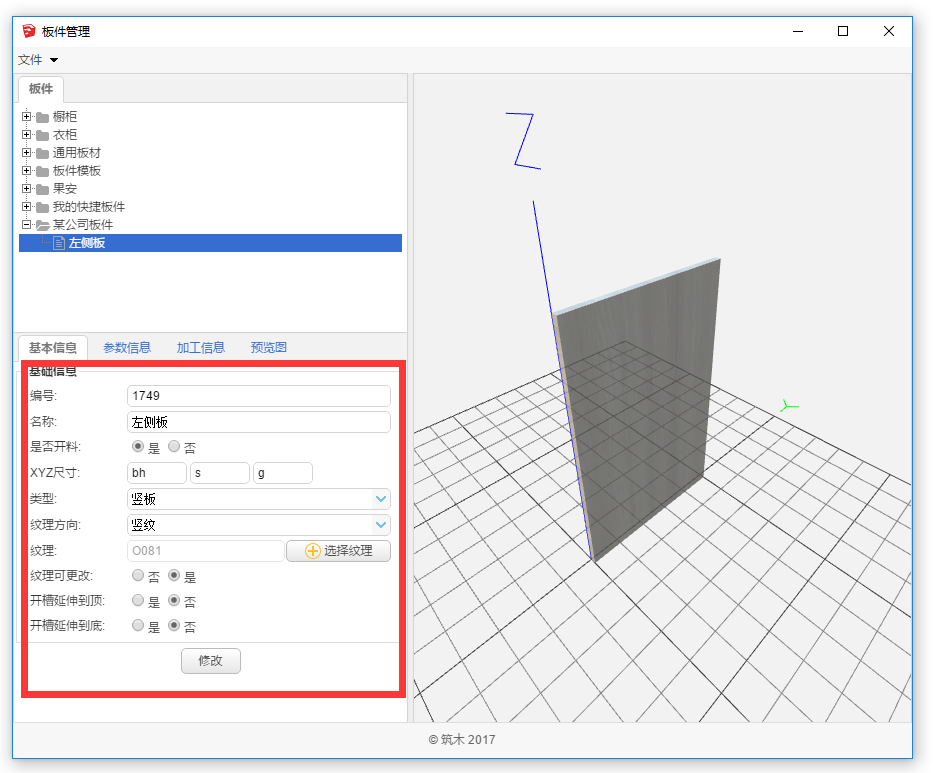Switch to the 参数信息 tab

click(127, 348)
